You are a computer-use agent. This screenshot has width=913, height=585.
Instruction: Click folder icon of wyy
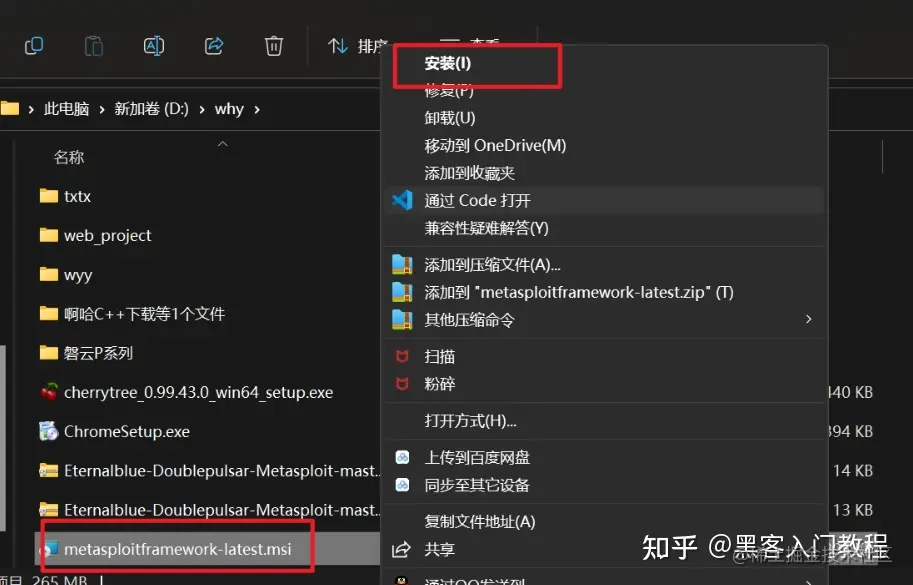(49, 274)
